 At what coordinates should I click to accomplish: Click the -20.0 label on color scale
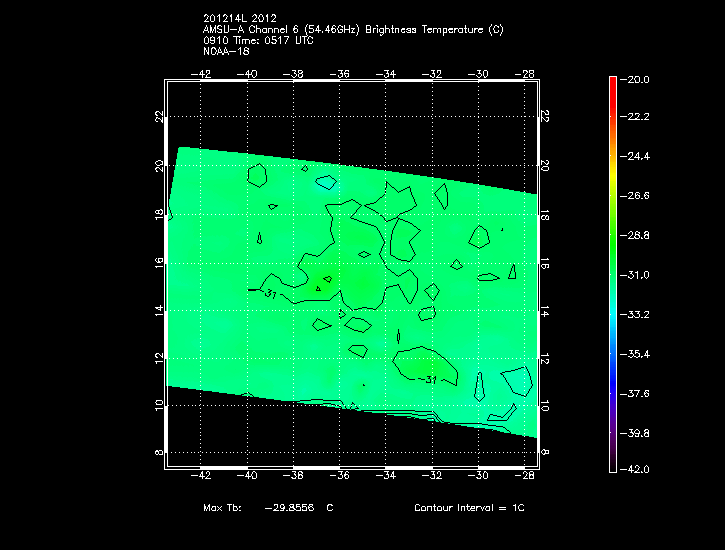click(638, 79)
